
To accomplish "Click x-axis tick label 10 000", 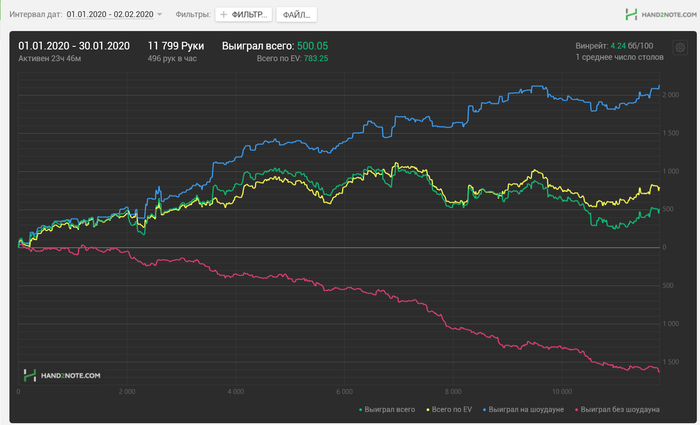I will [562, 392].
